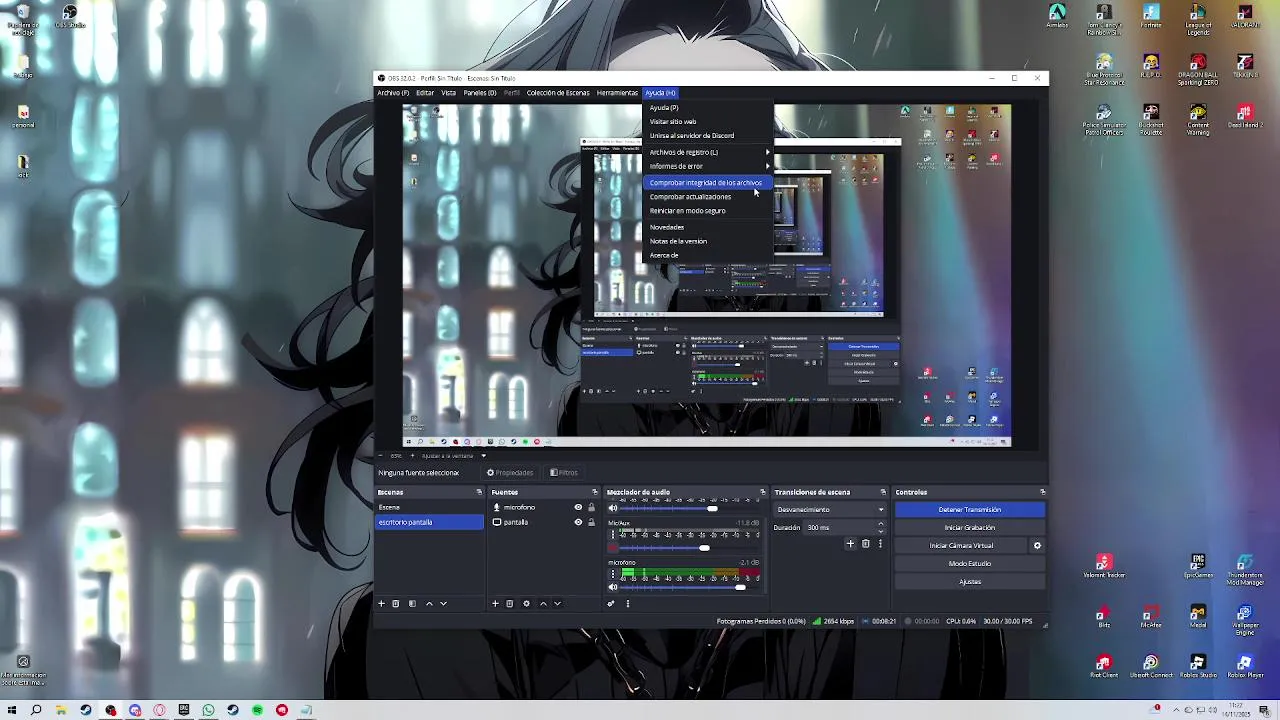Decrease Duración with down arrow
Screen dimensions: 1280x720
tap(881, 530)
